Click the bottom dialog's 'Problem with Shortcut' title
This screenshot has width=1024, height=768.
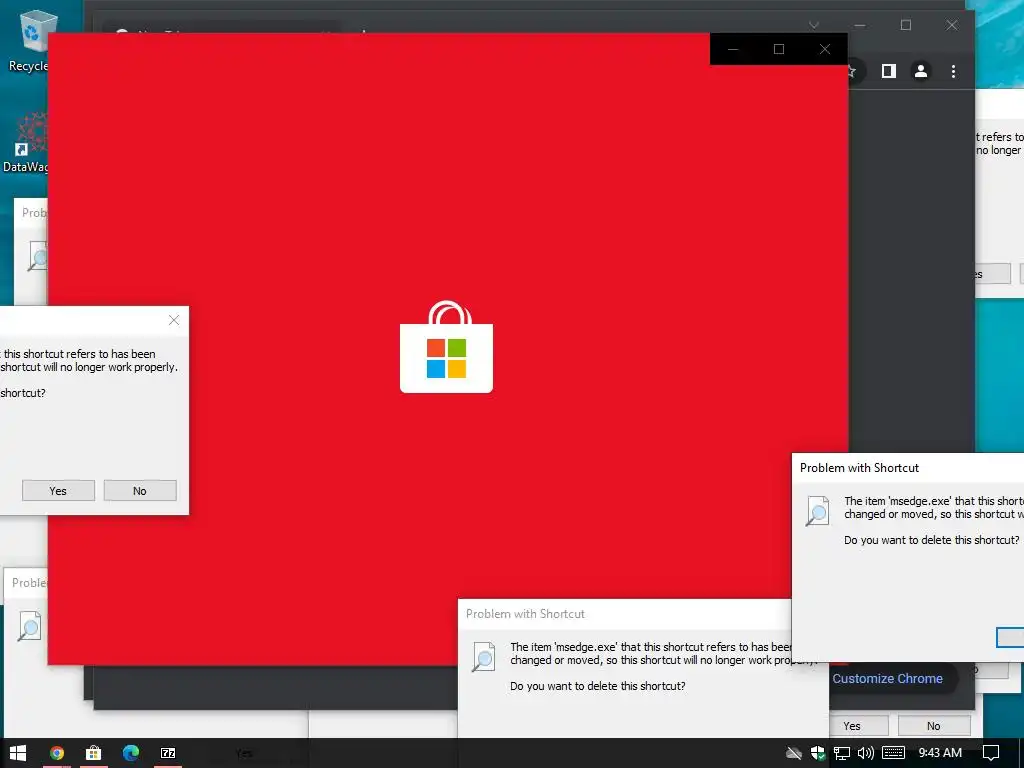525,614
